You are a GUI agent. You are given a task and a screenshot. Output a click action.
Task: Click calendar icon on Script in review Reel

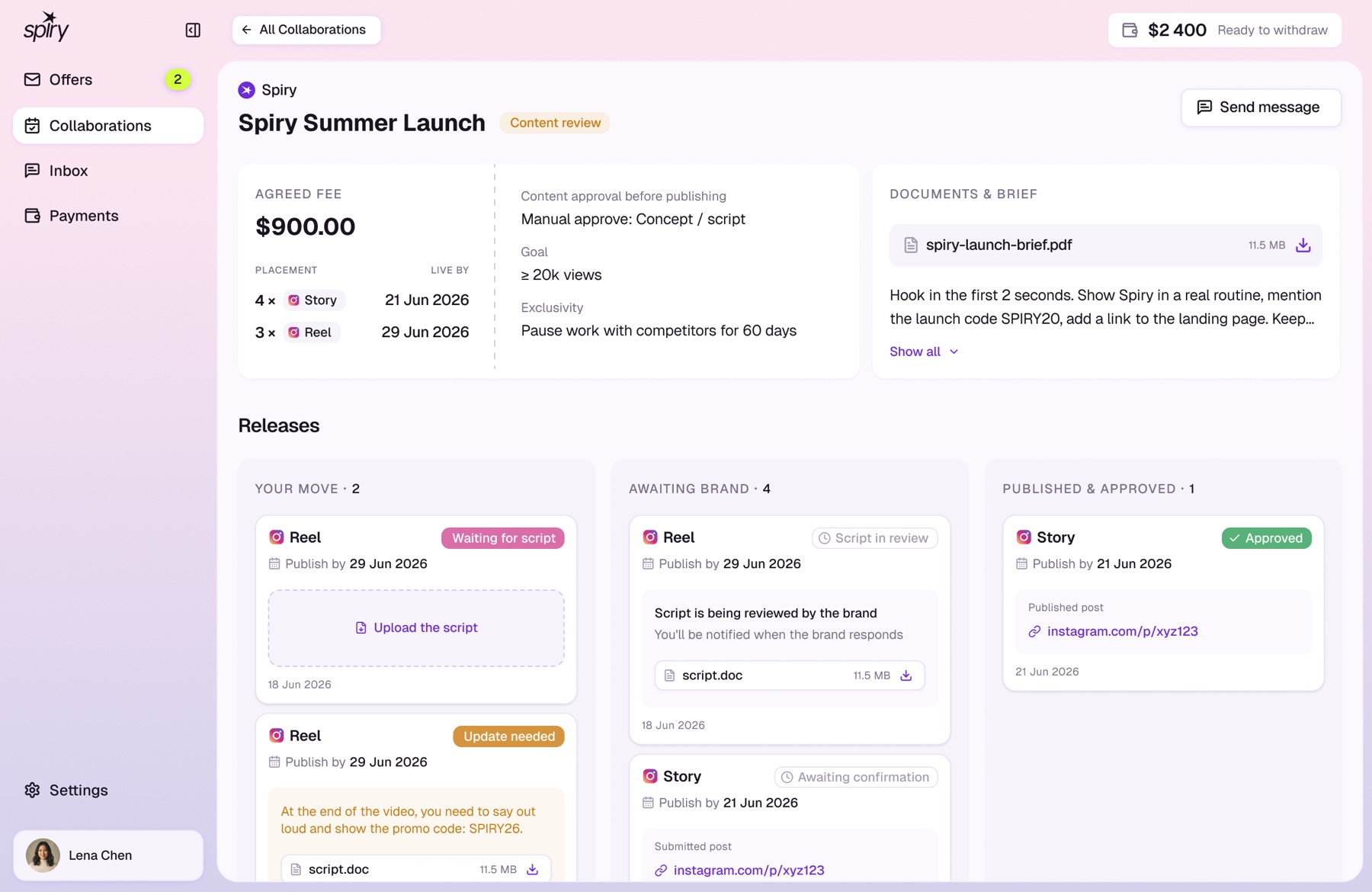tap(648, 564)
